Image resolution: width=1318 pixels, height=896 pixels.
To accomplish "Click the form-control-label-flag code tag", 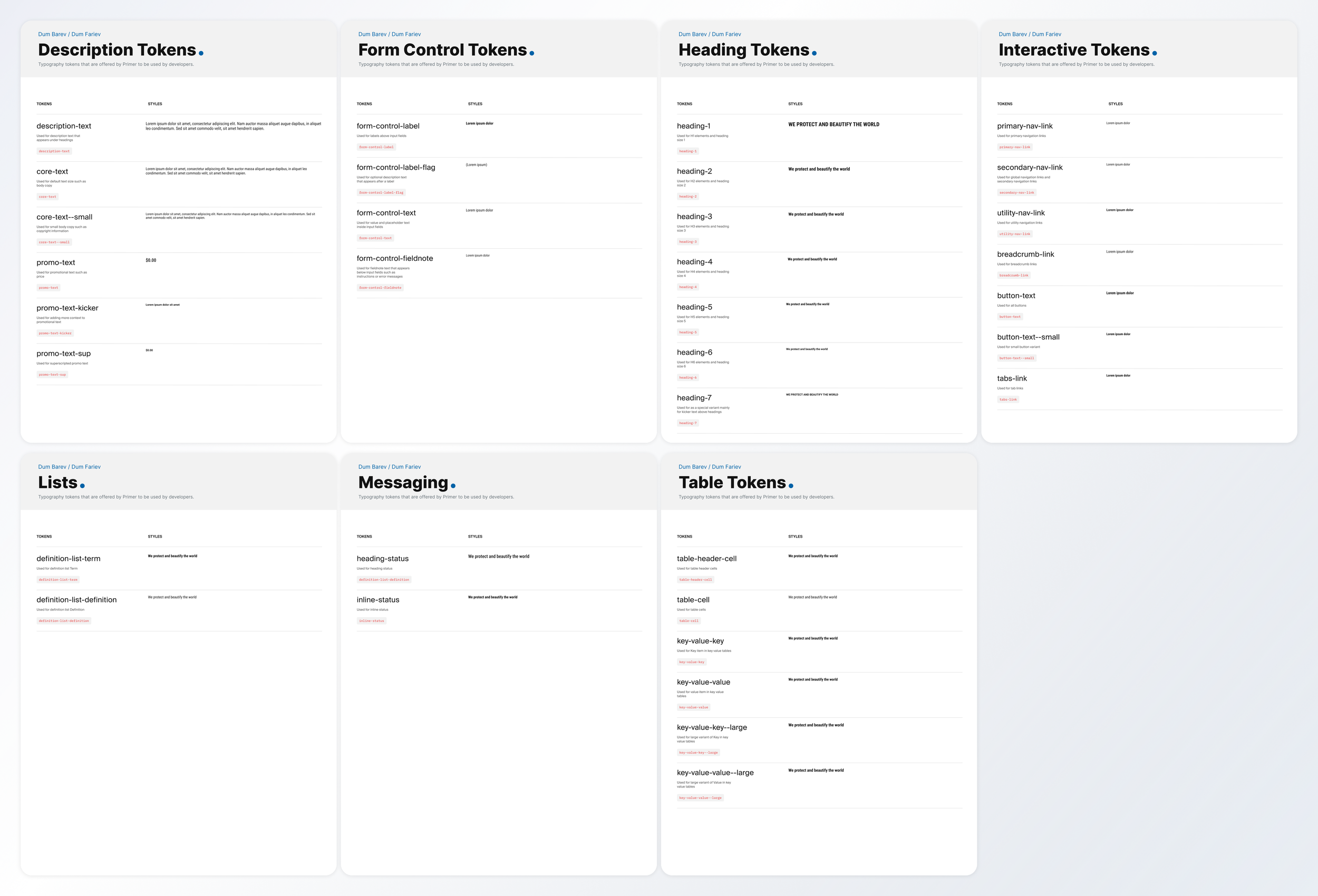I will pyautogui.click(x=381, y=193).
